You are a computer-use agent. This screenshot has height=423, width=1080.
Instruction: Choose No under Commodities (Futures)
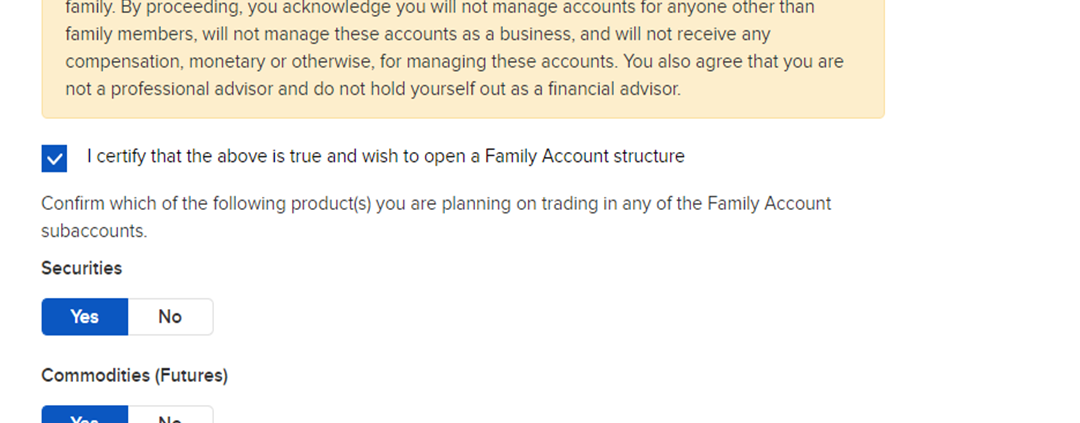point(170,416)
